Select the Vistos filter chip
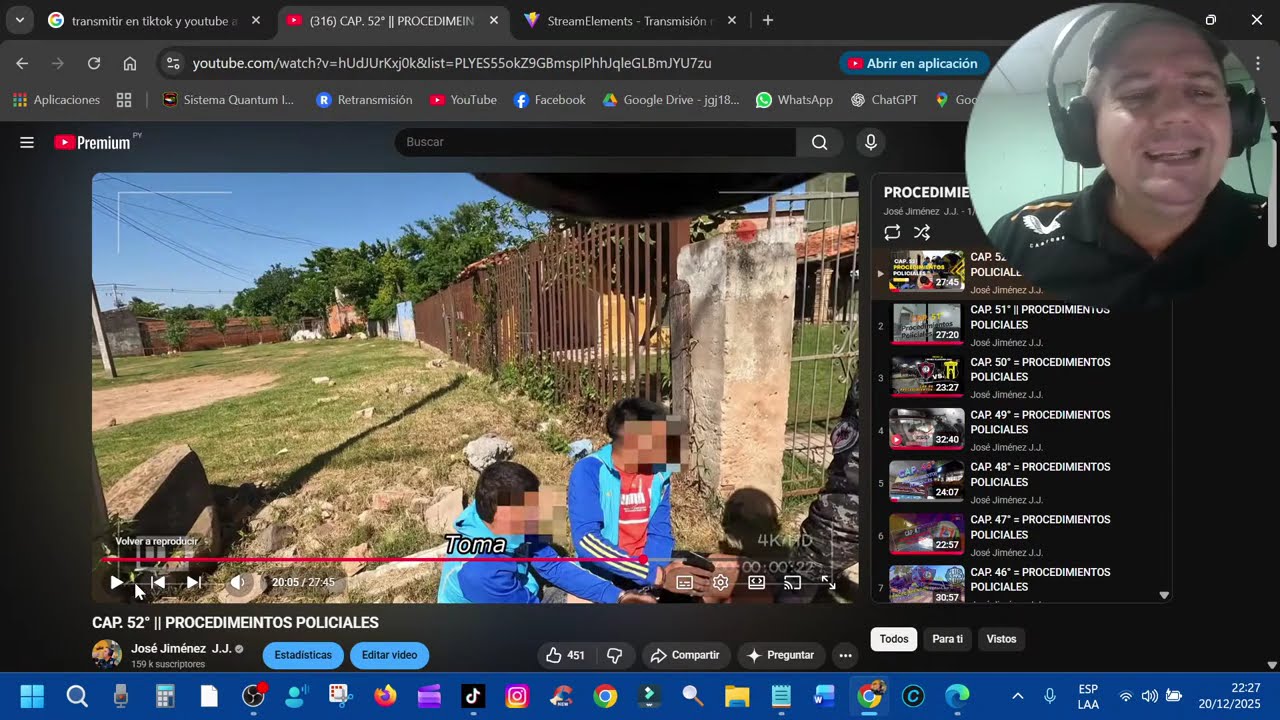1280x720 pixels. coord(1001,639)
